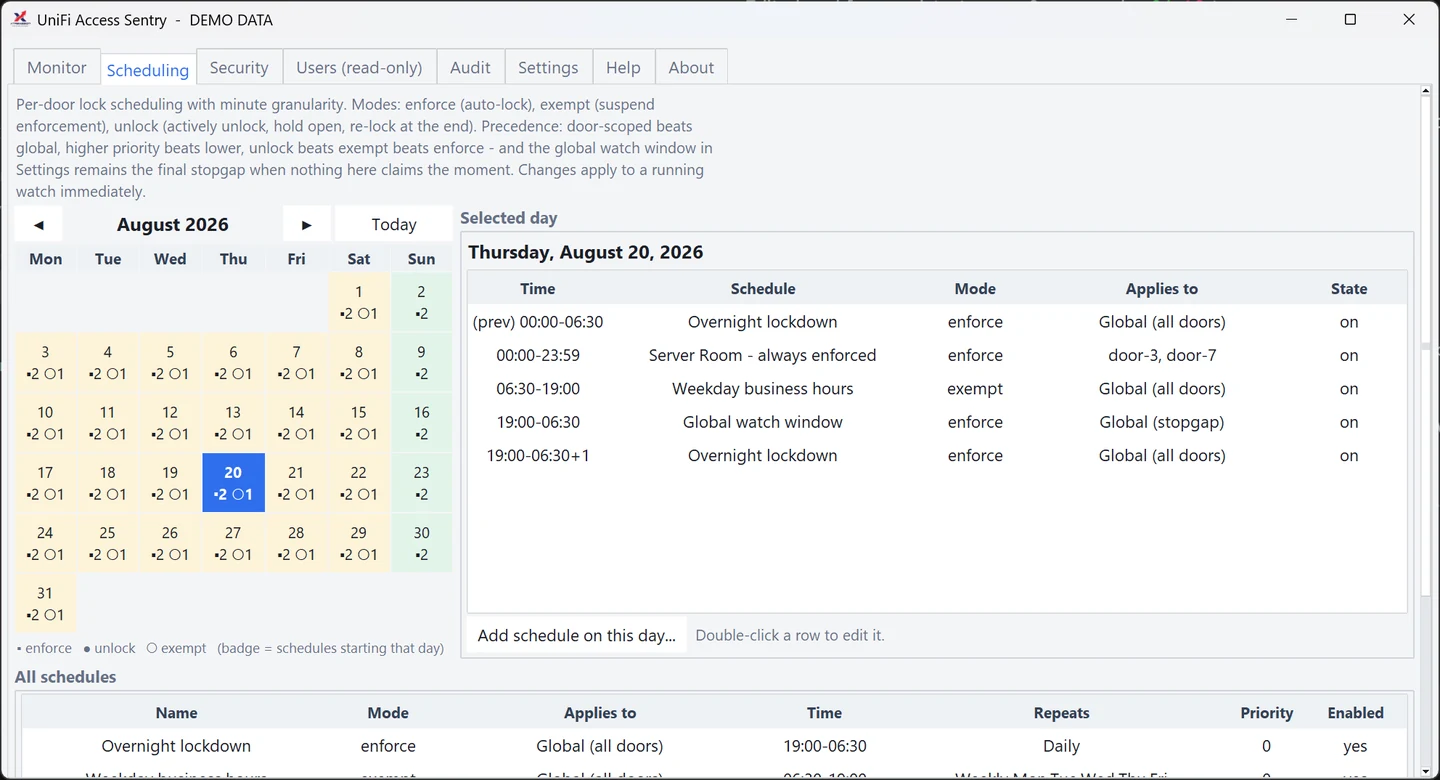The width and height of the screenshot is (1440, 780).
Task: Select the (prev) 00:00-06:30 Overnight lockdown row
Action: click(937, 322)
